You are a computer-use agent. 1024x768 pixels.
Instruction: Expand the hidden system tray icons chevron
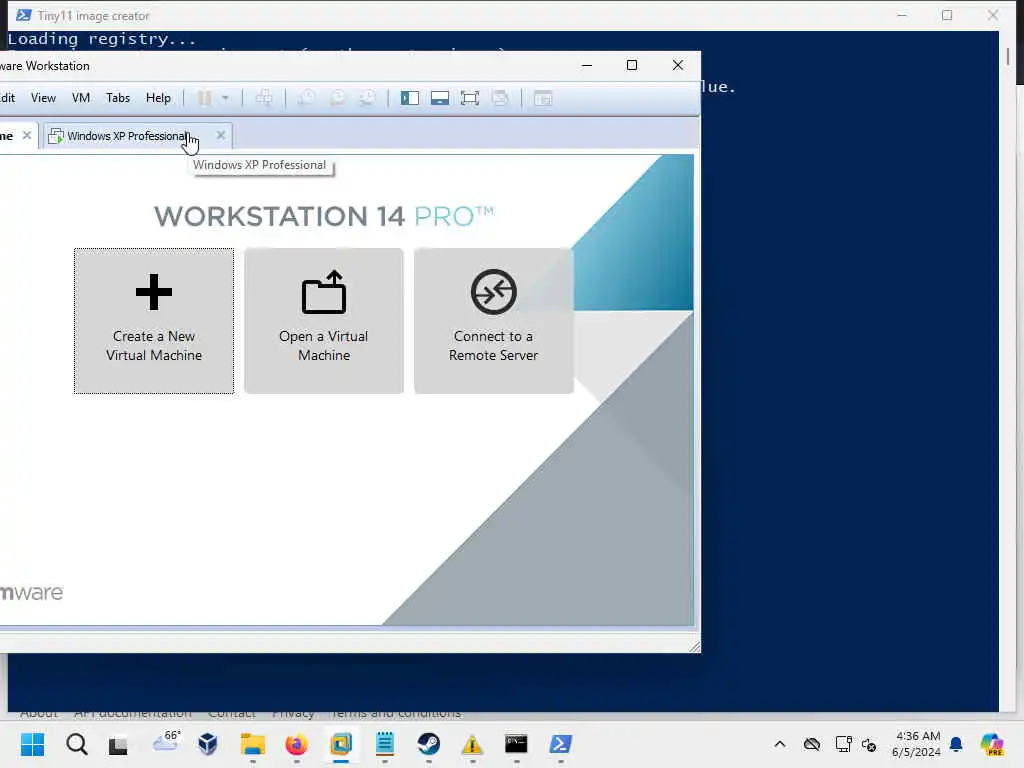point(780,744)
